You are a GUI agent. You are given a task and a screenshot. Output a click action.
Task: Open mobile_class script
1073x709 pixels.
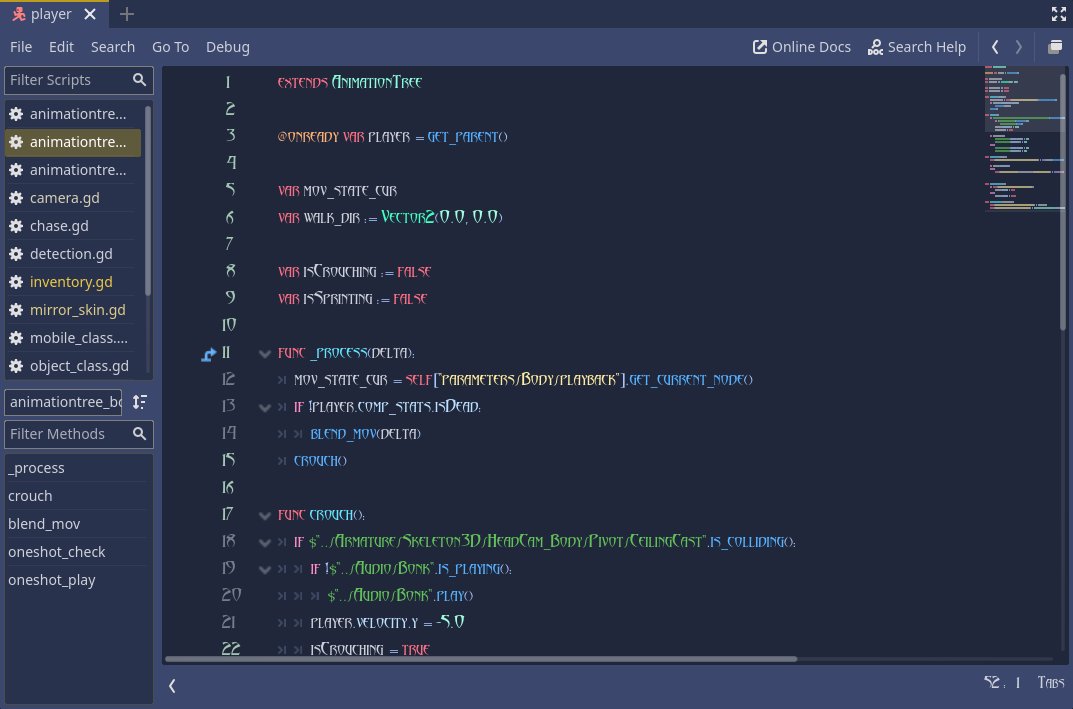pyautogui.click(x=73, y=338)
